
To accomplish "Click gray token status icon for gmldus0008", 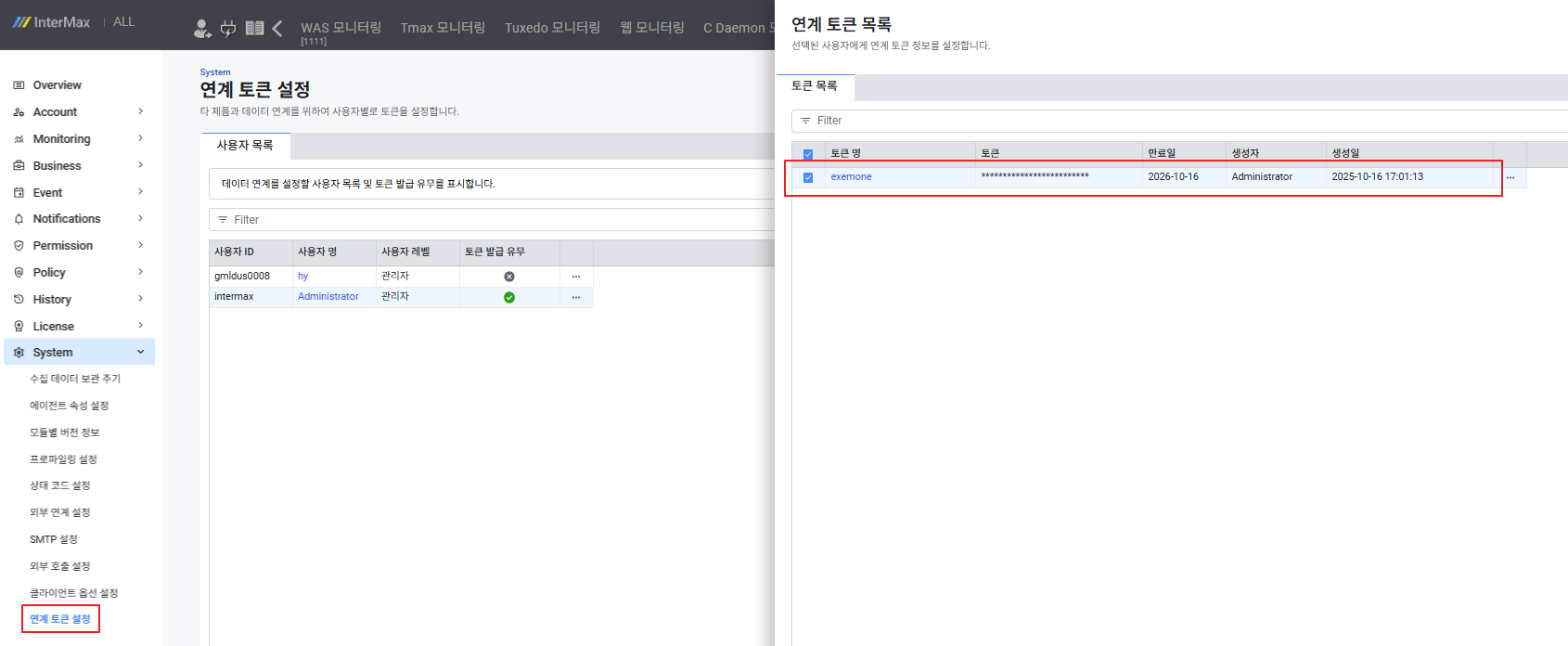I will point(509,277).
